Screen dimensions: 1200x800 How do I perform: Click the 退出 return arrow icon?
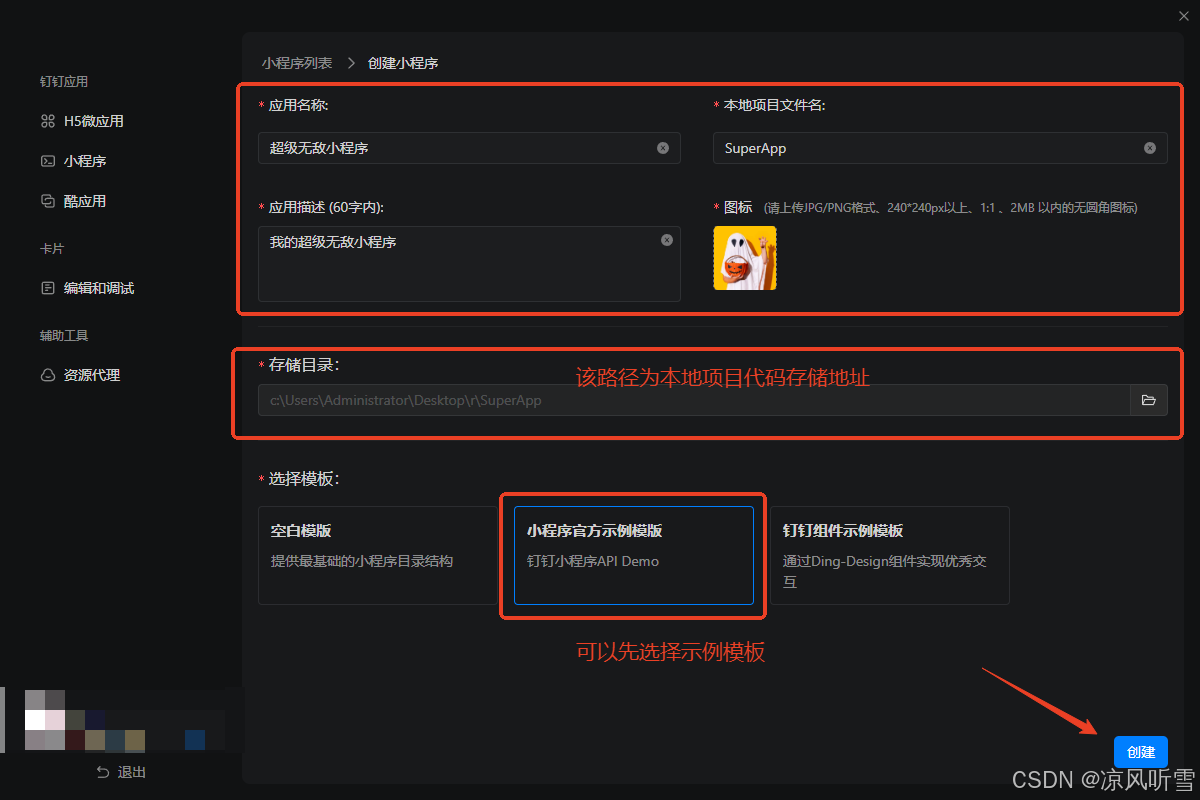102,772
